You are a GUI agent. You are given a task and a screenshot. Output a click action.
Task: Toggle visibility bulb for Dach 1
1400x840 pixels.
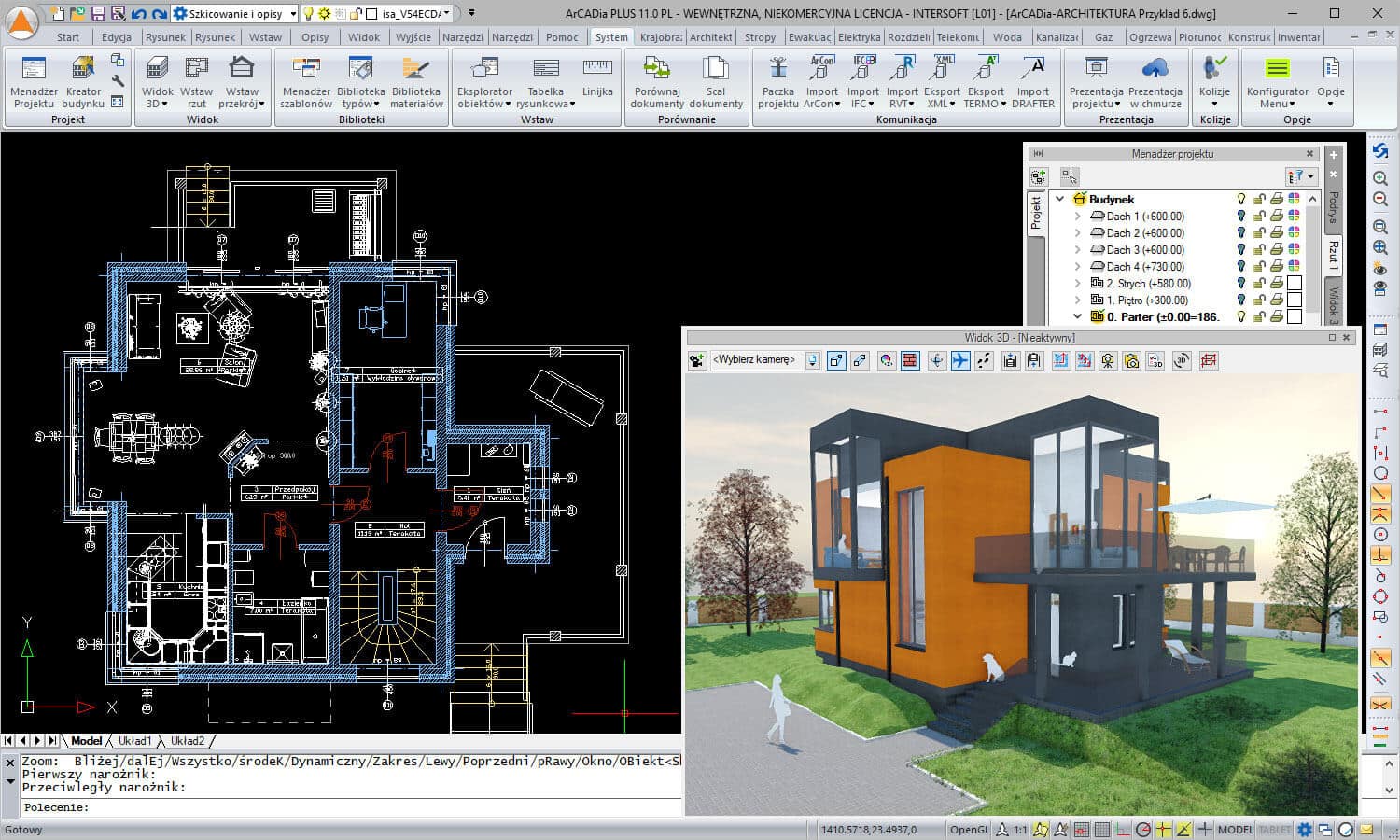tap(1240, 217)
